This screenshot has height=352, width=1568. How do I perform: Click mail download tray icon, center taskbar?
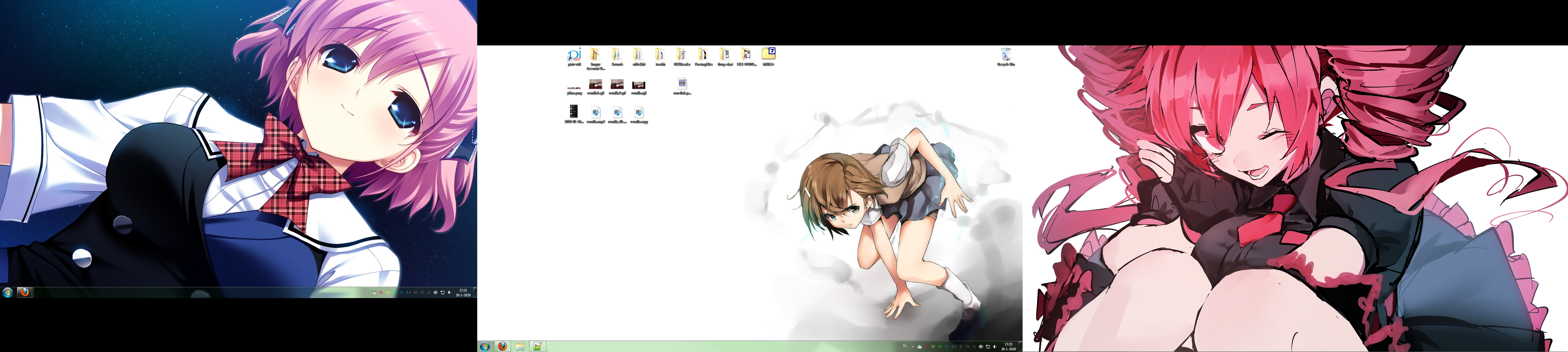click(x=920, y=347)
